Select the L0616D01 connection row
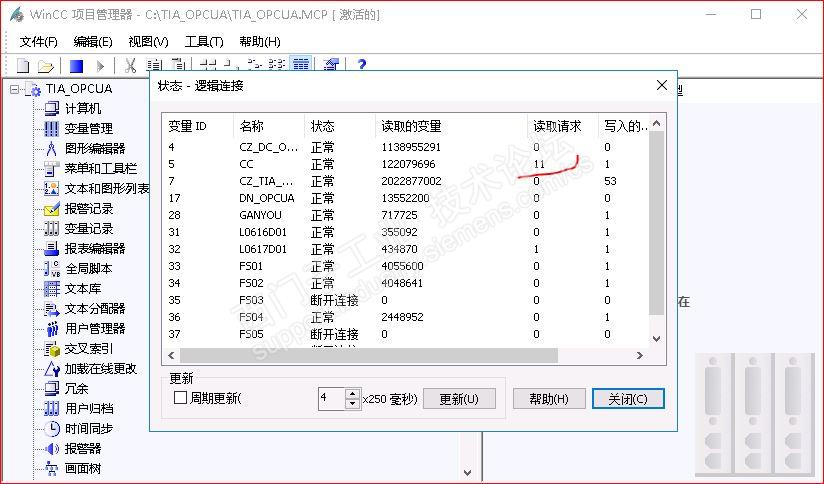The image size is (824, 484). [x=406, y=232]
